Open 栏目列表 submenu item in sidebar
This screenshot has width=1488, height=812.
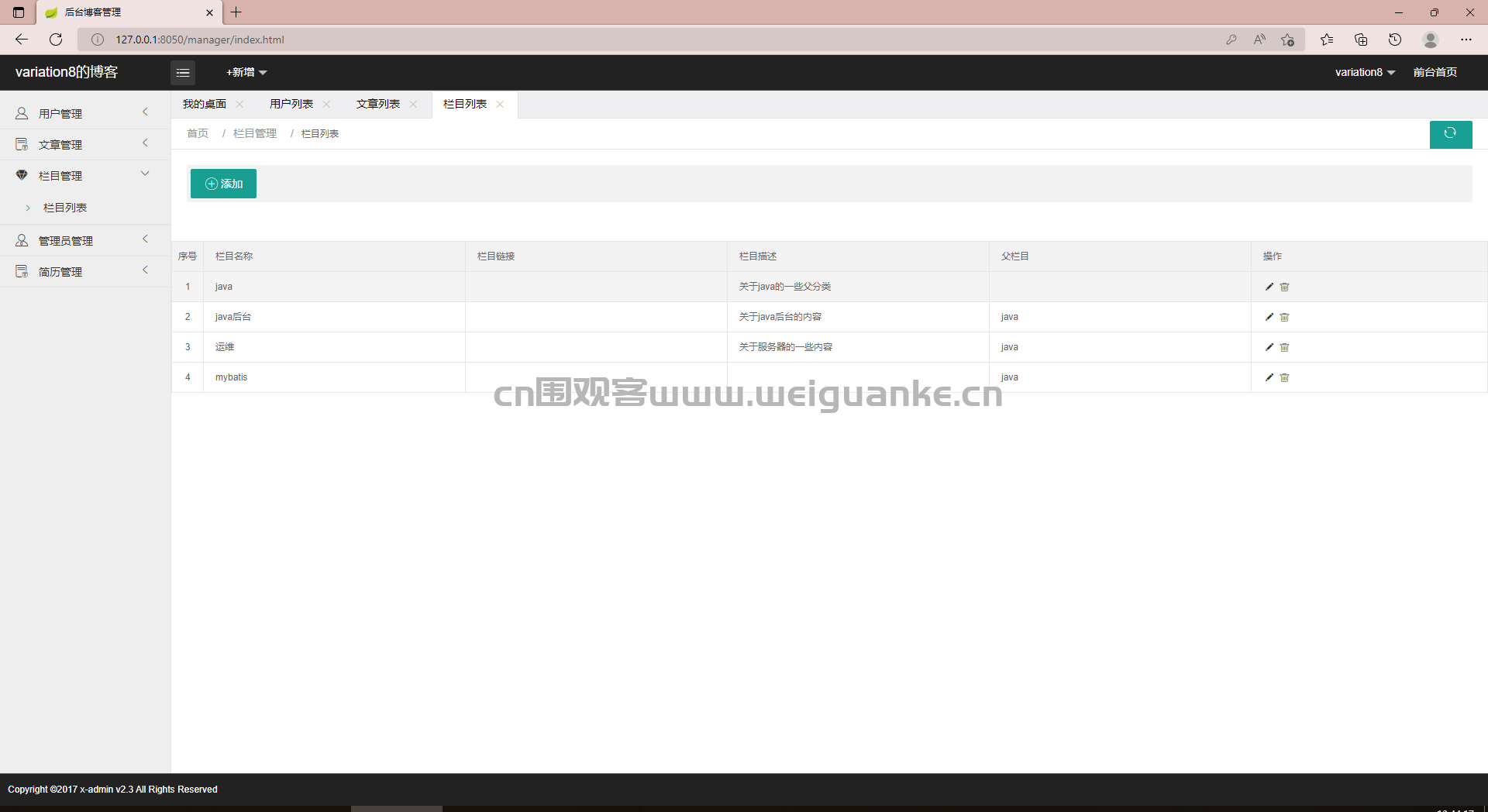click(65, 208)
